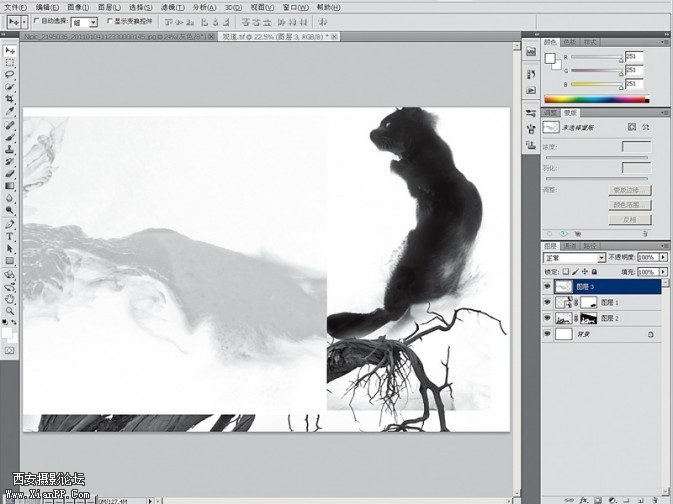Open the Mini Bridge dock icon
The height and width of the screenshot is (504, 673).
pyautogui.click(x=531, y=52)
